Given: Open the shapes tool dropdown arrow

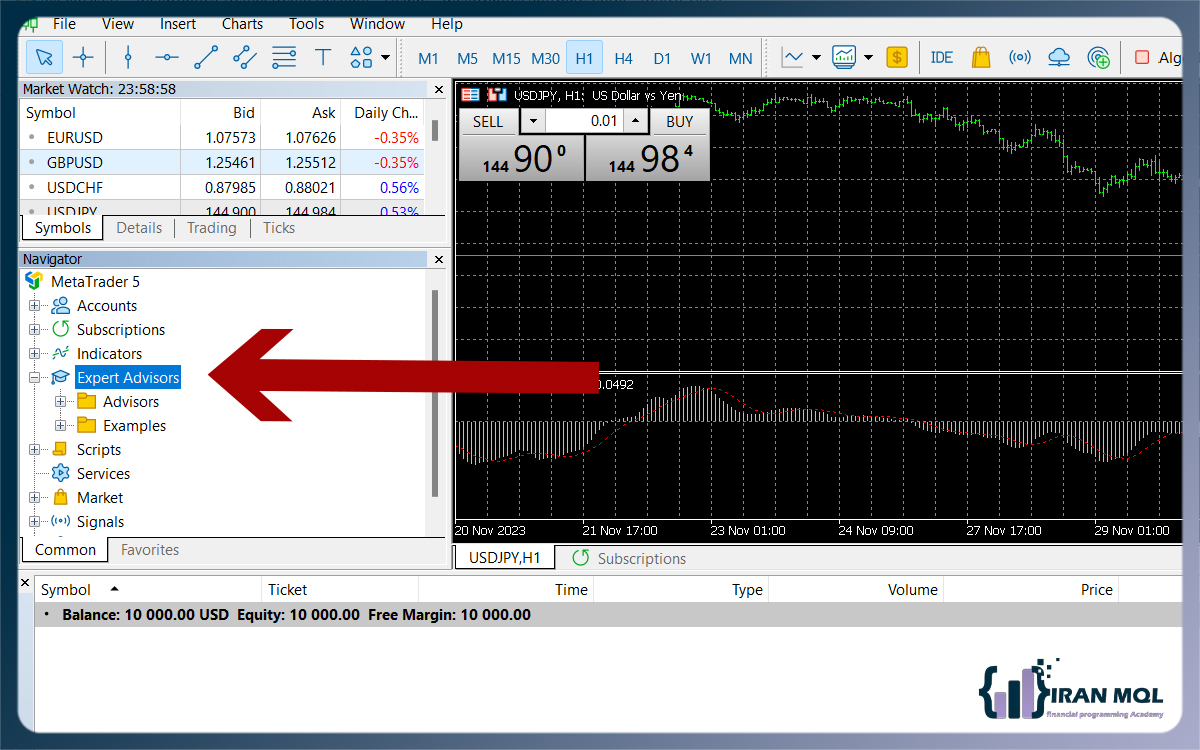Looking at the screenshot, I should 386,58.
